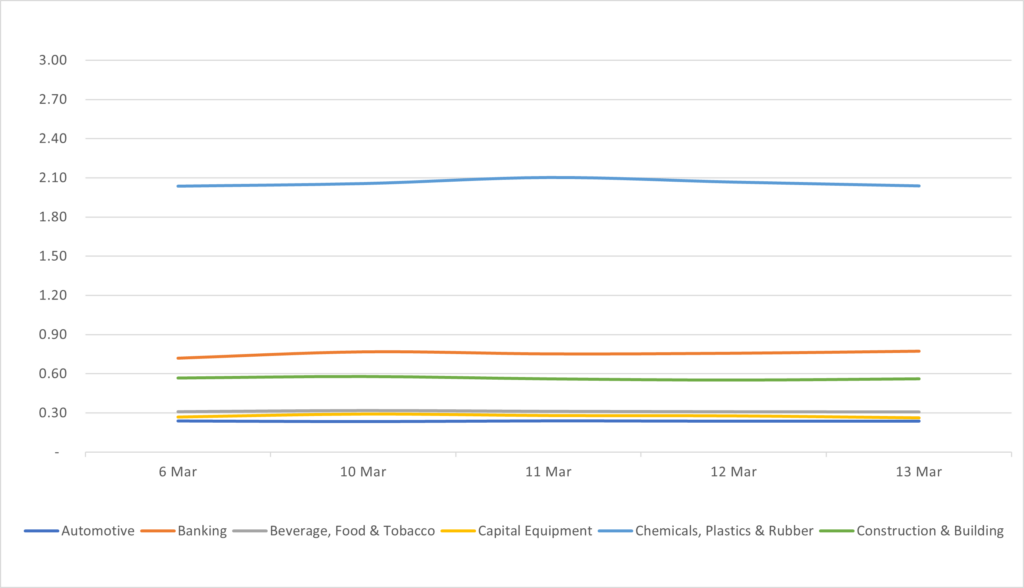Select the 2.10 y-axis label

[x=52, y=178]
